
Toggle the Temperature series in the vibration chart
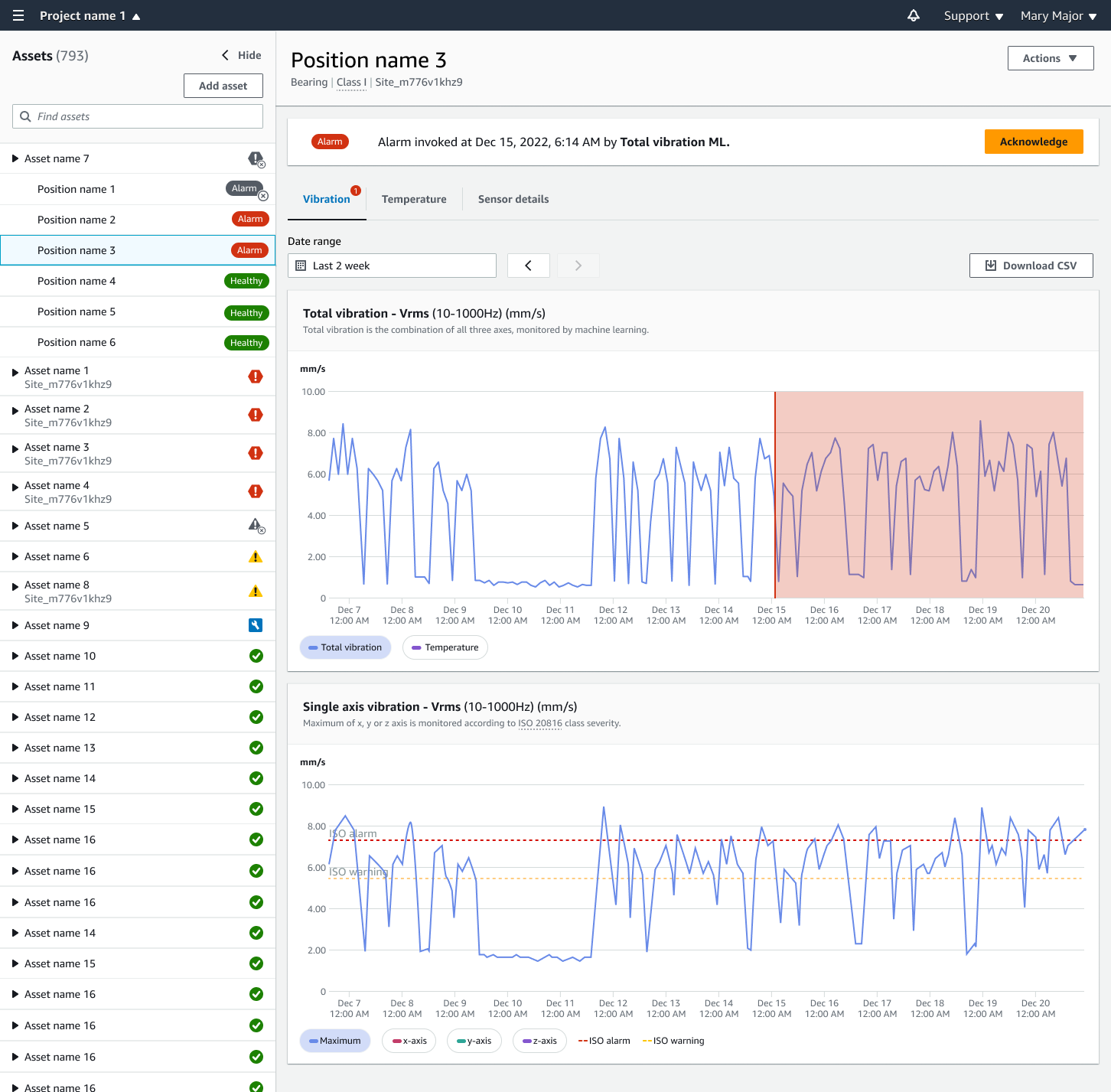(x=445, y=647)
